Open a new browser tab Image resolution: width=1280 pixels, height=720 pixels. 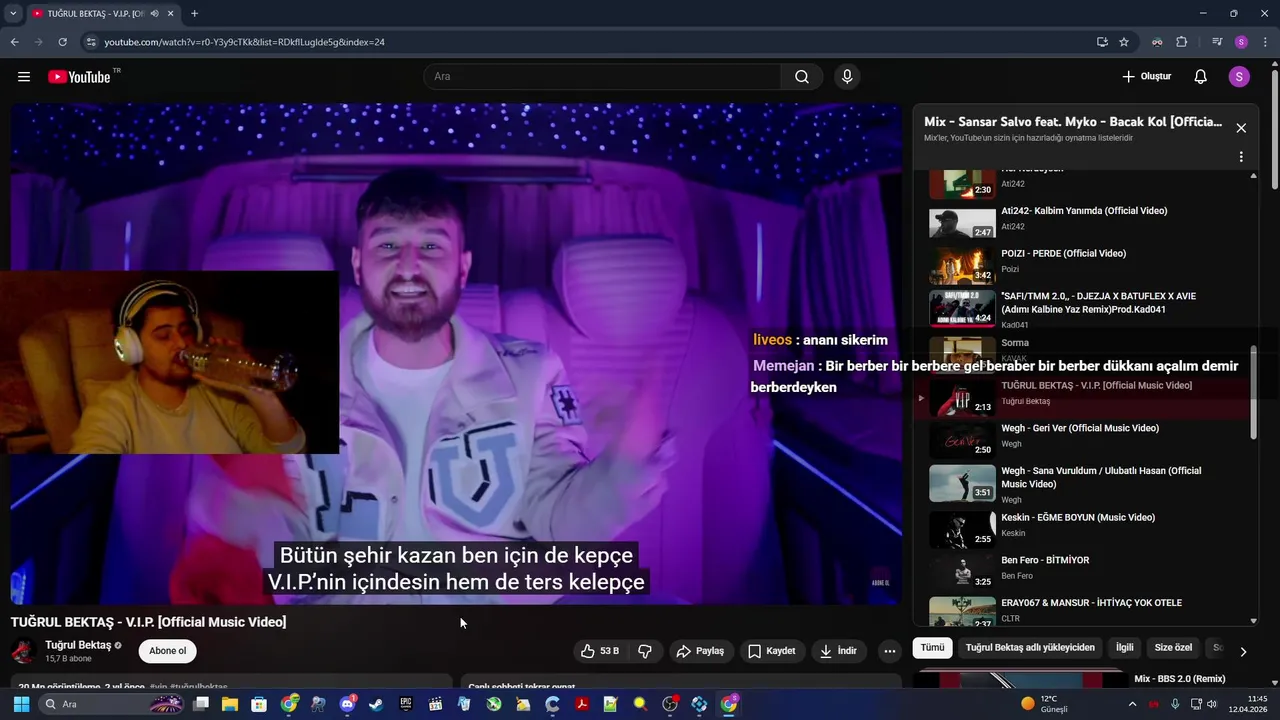pos(194,14)
